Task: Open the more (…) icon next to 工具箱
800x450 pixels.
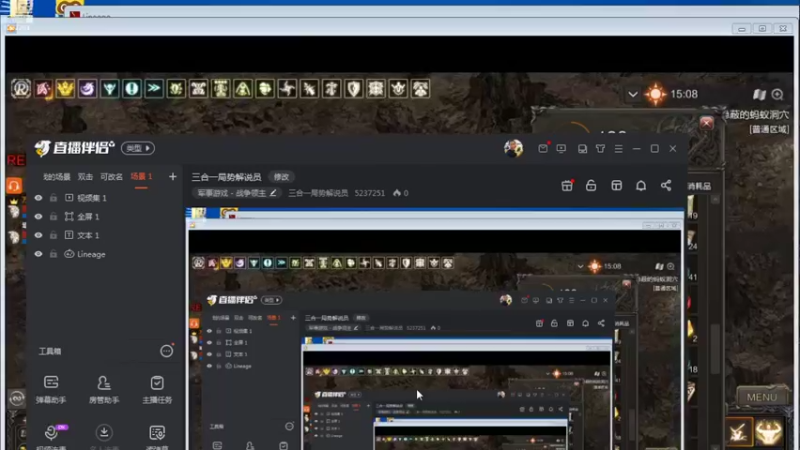Action: tap(166, 351)
